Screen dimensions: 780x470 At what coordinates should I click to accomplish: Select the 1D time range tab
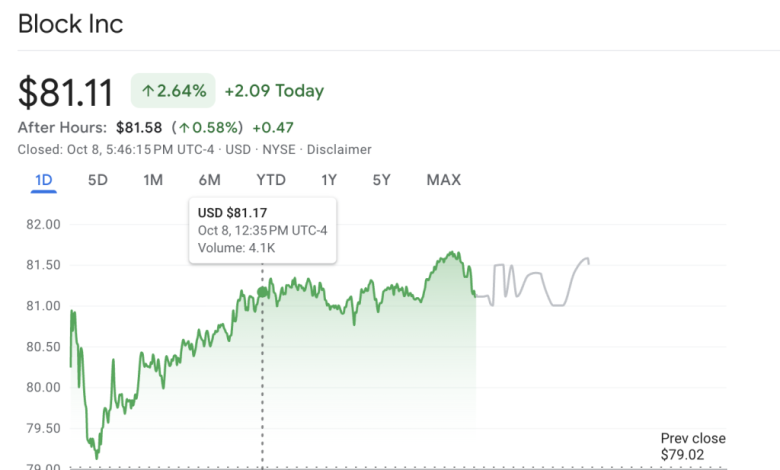[x=43, y=180]
